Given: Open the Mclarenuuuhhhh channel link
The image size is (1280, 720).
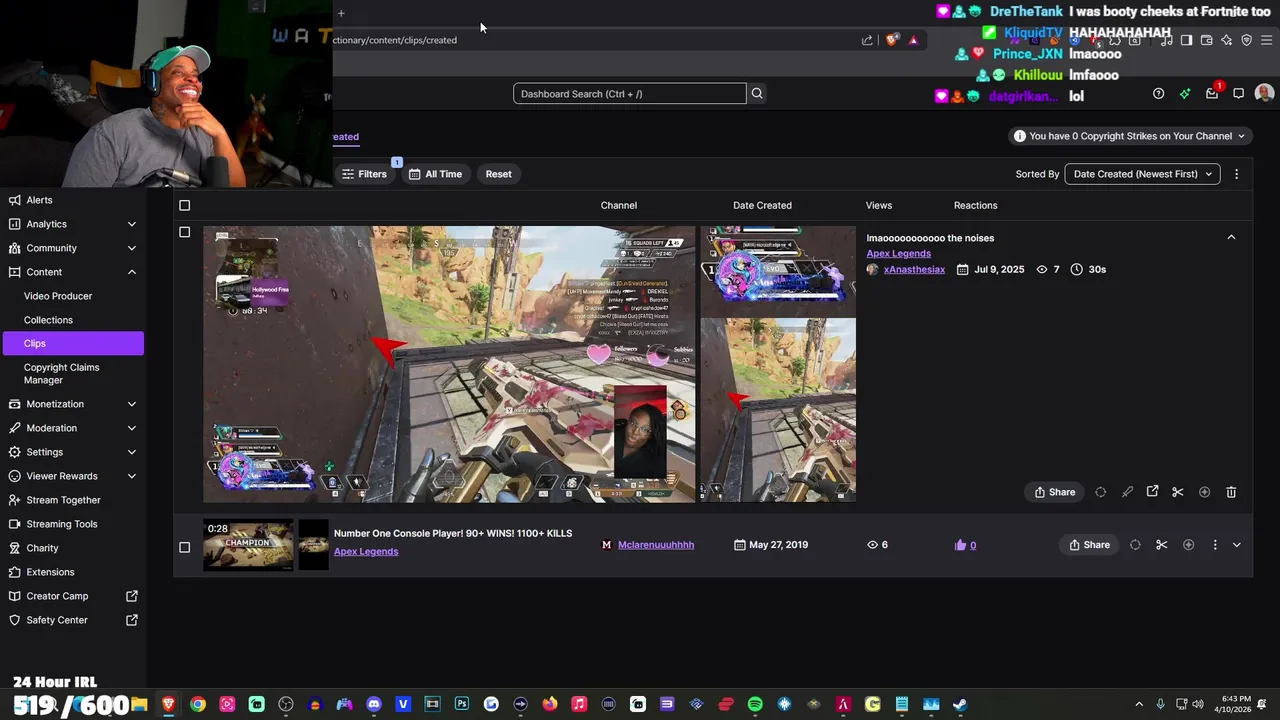Looking at the screenshot, I should click(x=656, y=545).
